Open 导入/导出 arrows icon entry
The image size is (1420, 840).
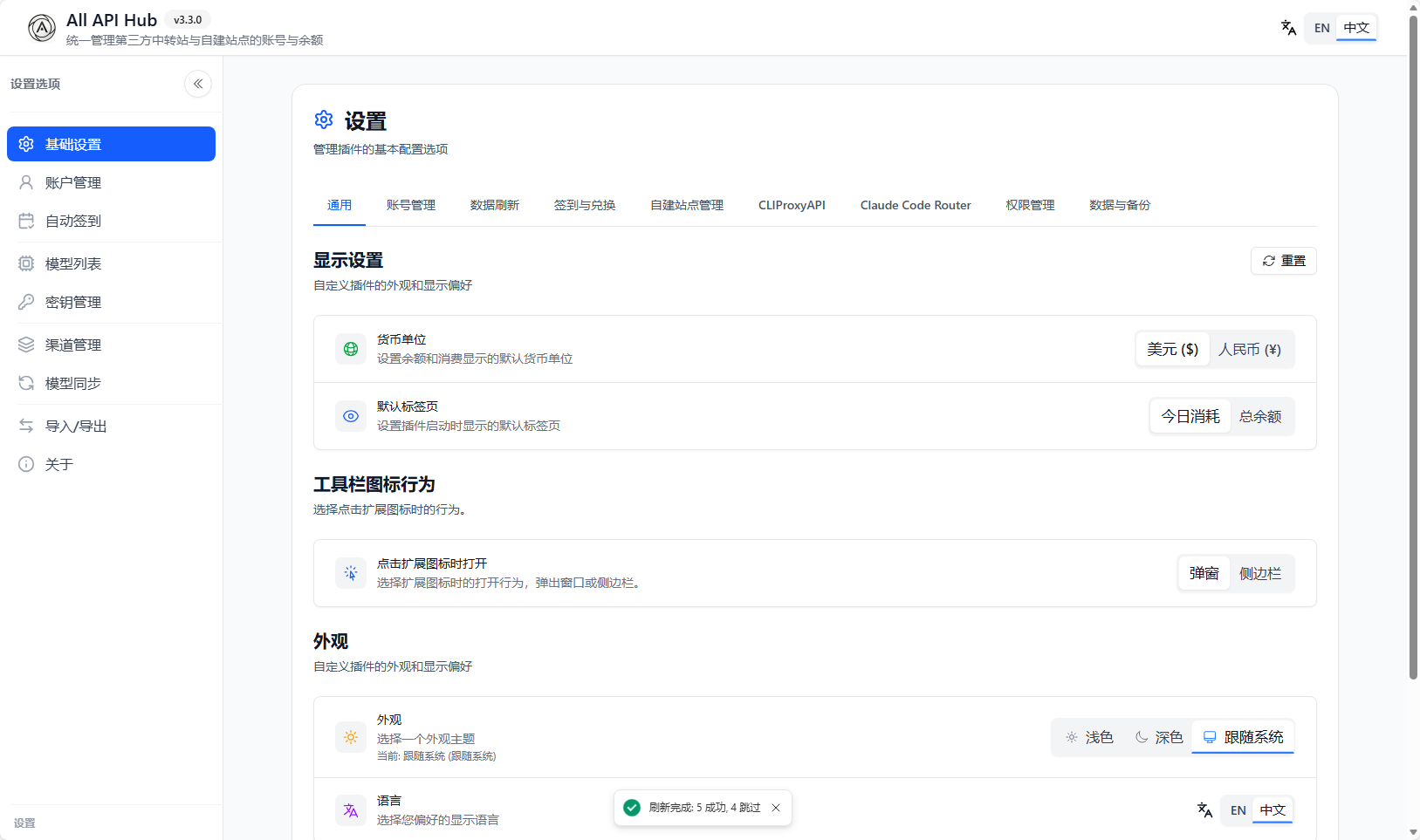point(26,426)
